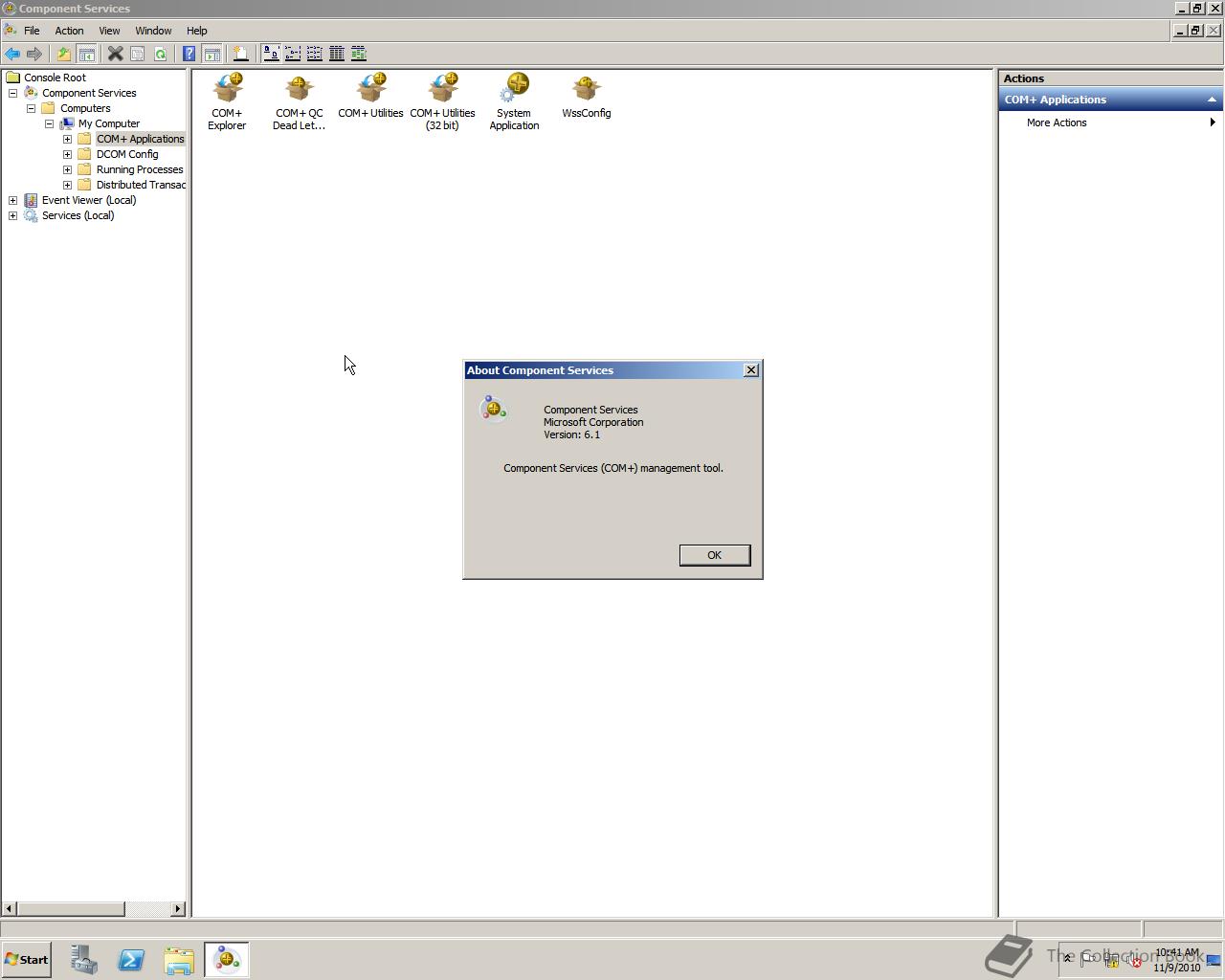Screen dimensions: 1225x980
Task: Collapse COM+ Applications section in Actions pane
Action: click(x=1212, y=100)
